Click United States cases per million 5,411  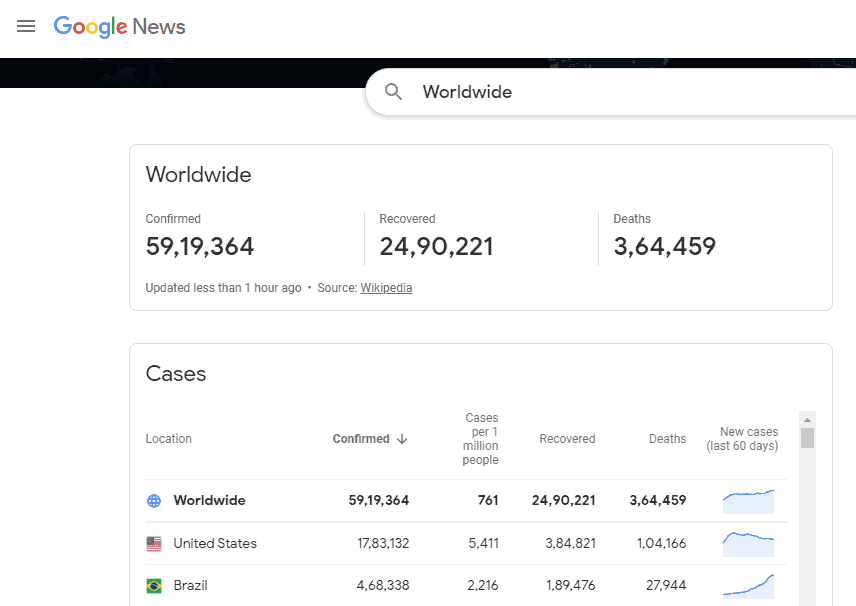[484, 543]
